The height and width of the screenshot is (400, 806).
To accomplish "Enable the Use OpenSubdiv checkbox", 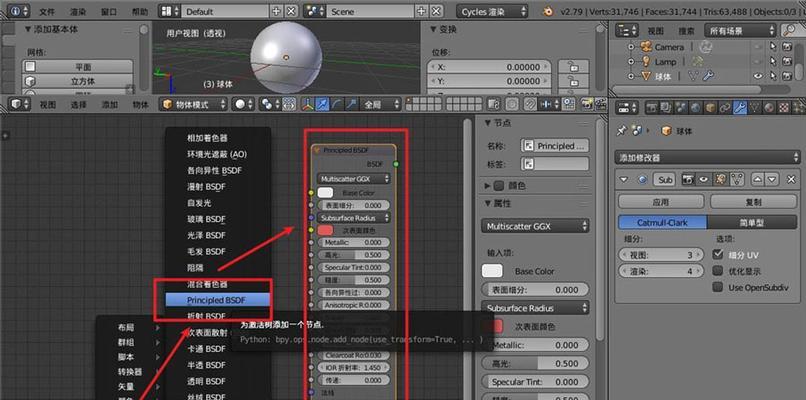I will (x=718, y=287).
